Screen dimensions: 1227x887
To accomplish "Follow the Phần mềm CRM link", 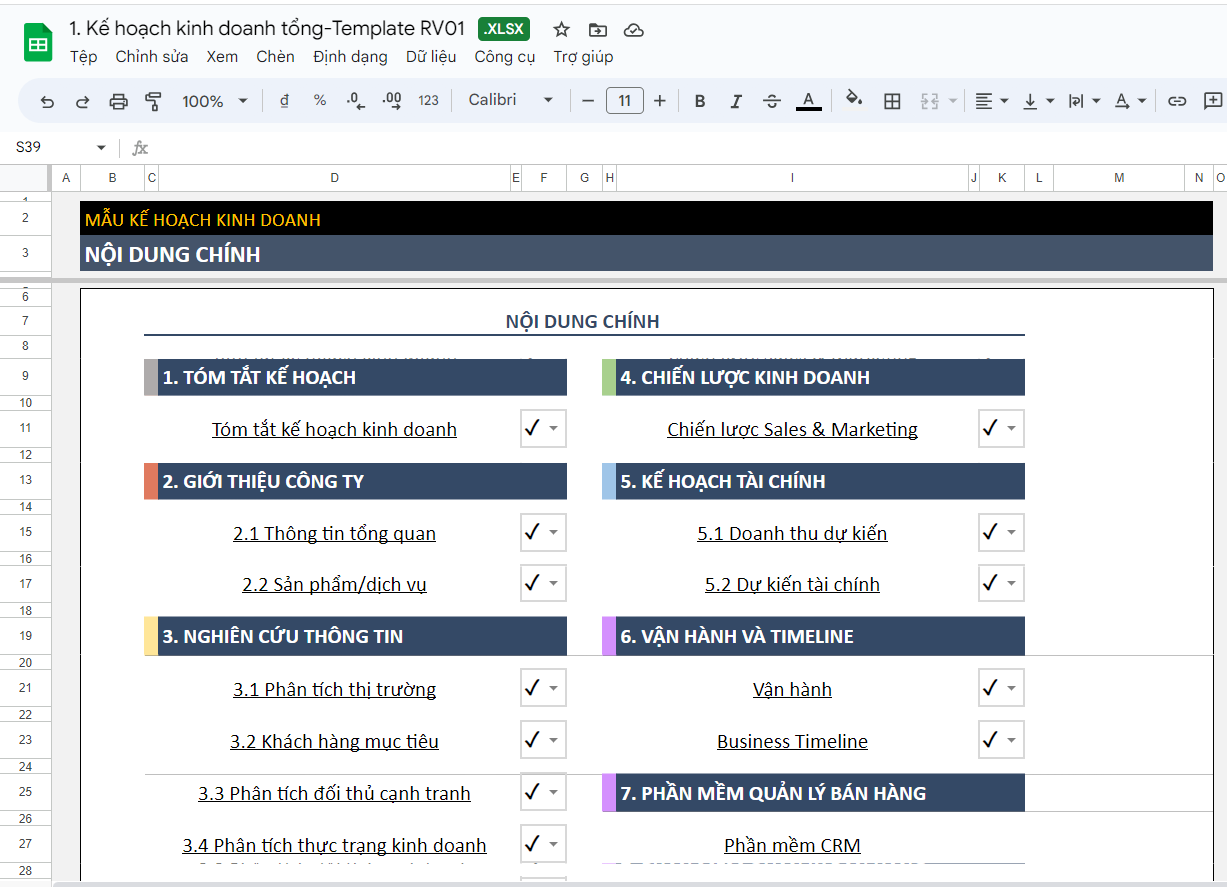I will [792, 846].
